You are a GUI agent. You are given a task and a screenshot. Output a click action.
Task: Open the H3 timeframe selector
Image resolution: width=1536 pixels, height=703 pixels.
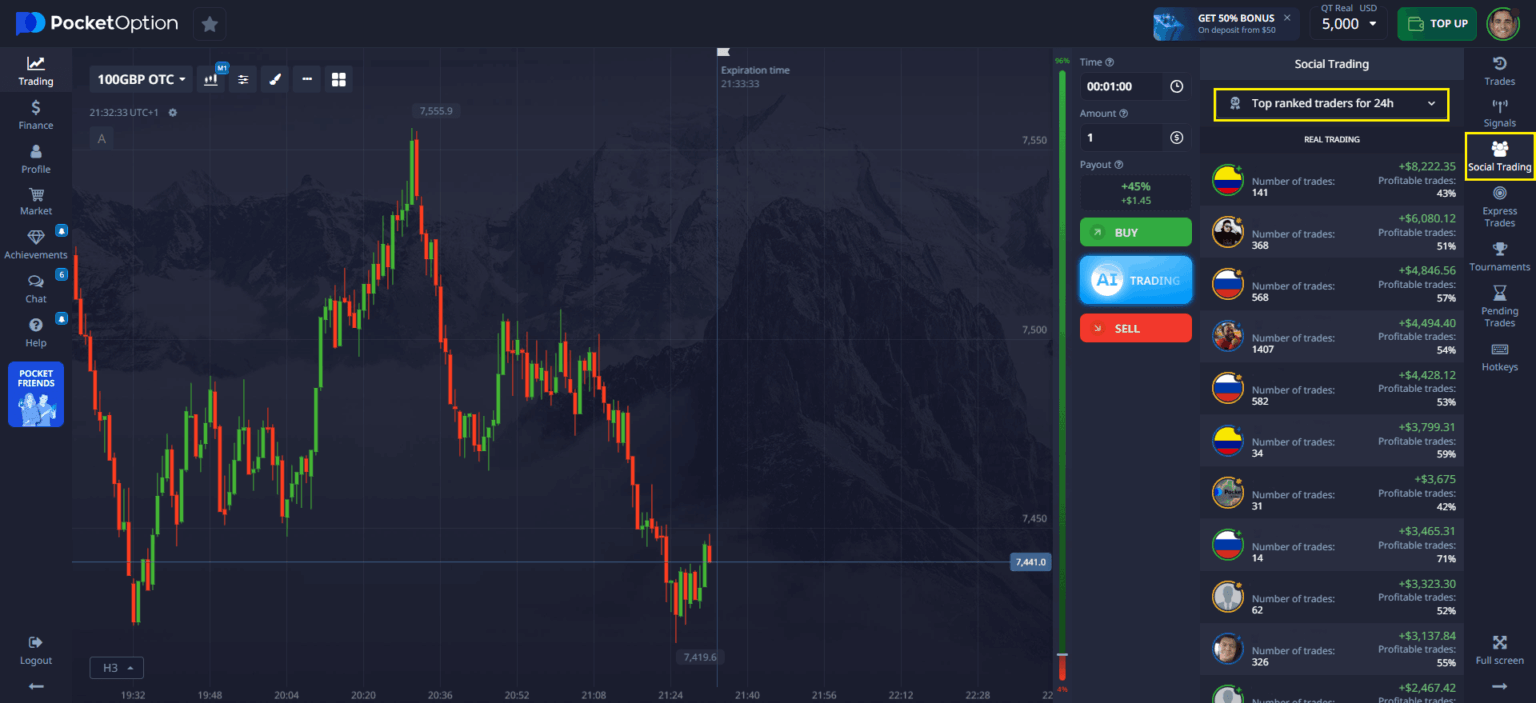116,667
